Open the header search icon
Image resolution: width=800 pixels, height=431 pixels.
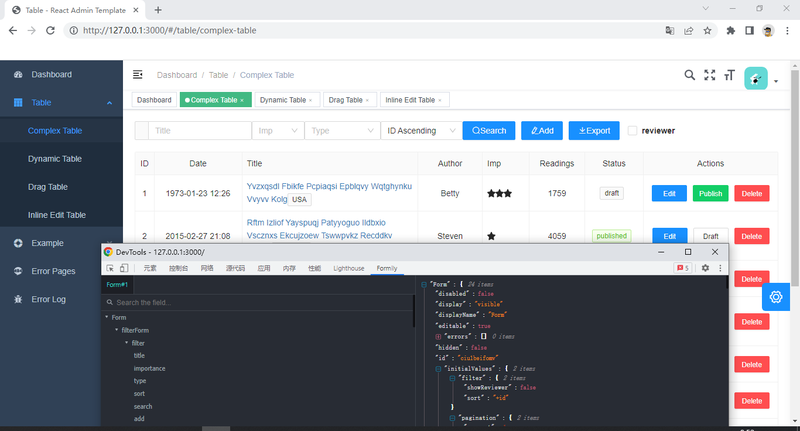click(x=689, y=75)
